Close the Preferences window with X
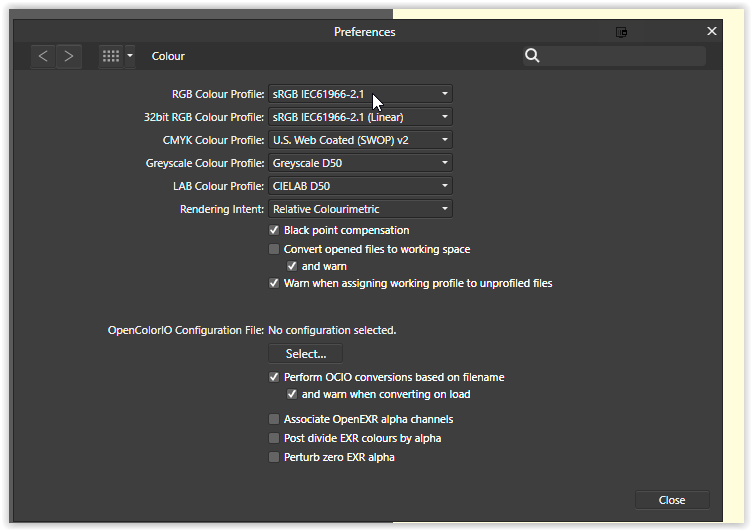Viewport: 752px width, 531px height. (x=712, y=31)
